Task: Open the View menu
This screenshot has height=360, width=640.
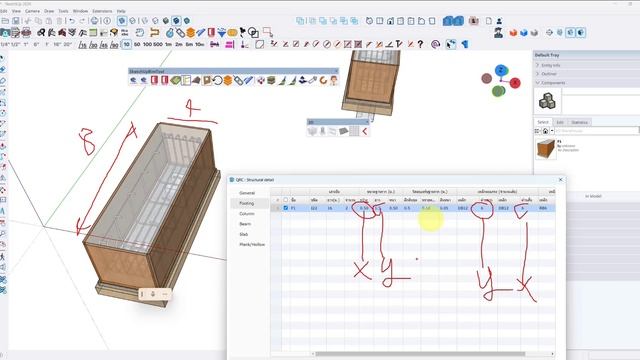Action: tap(16, 11)
